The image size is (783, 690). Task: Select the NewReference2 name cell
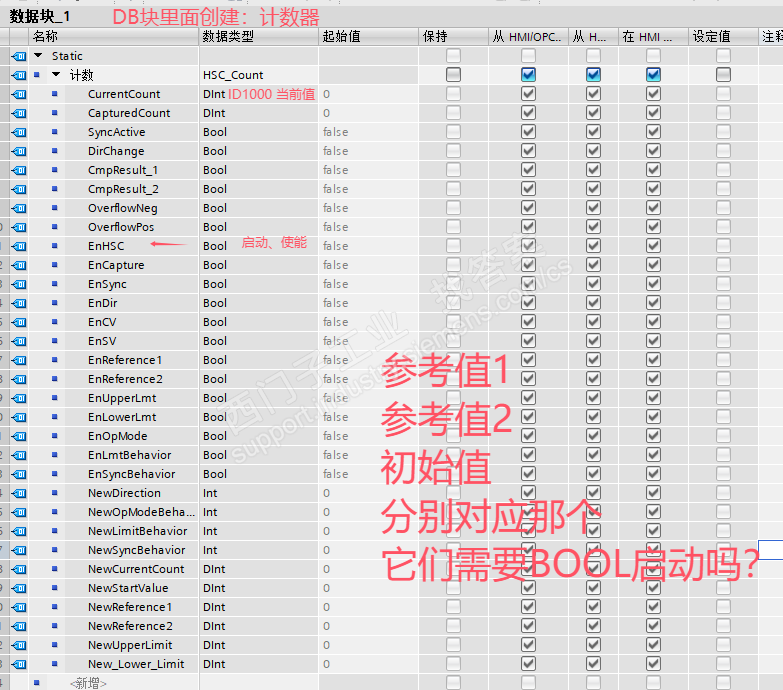coord(132,626)
